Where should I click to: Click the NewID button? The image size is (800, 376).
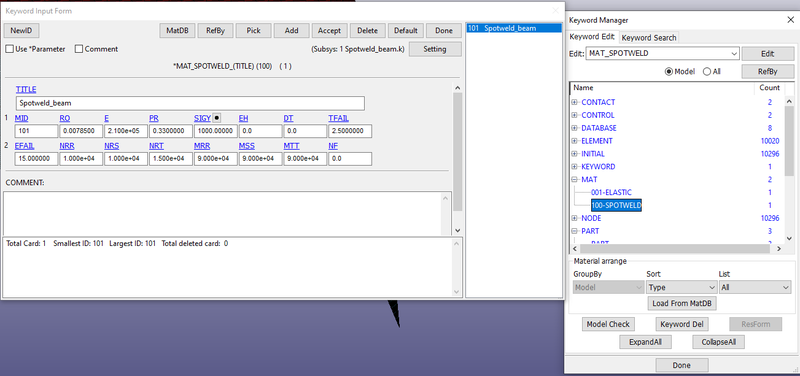click(21, 31)
